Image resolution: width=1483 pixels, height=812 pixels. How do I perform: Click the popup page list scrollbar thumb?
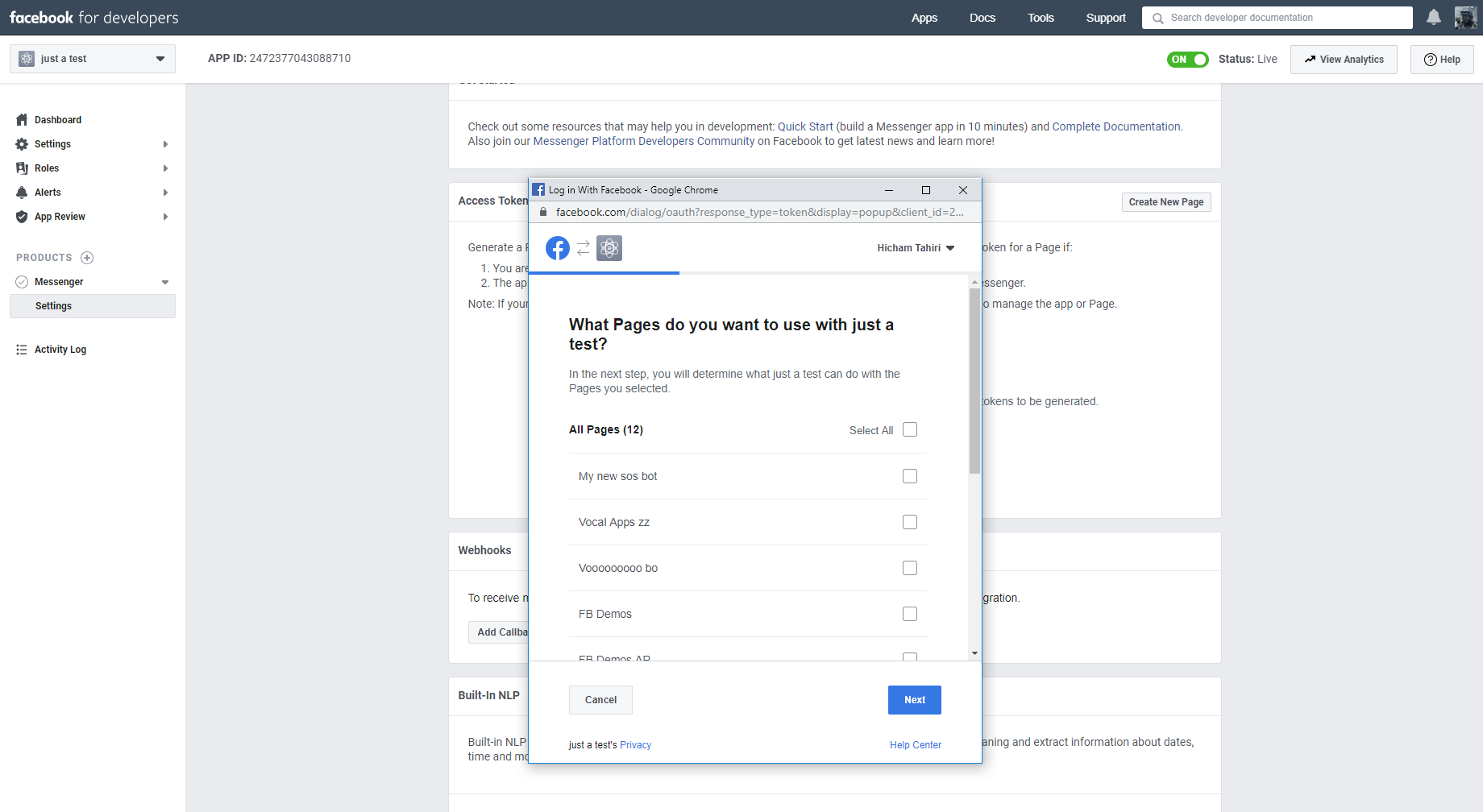(974, 381)
